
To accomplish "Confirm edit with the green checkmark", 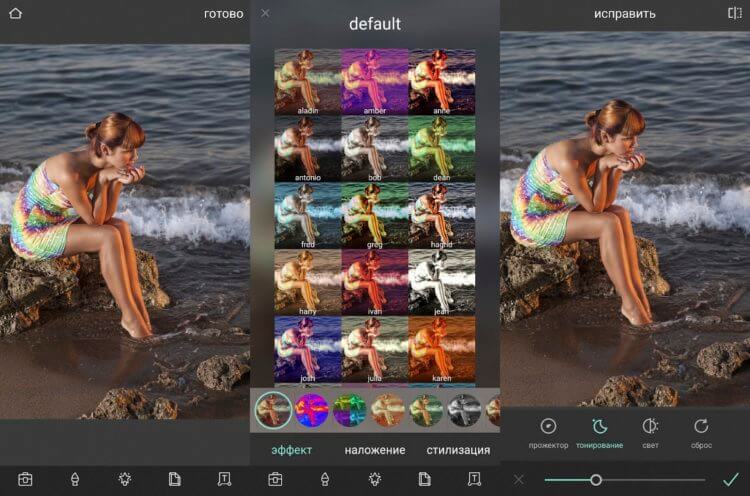I will click(730, 479).
